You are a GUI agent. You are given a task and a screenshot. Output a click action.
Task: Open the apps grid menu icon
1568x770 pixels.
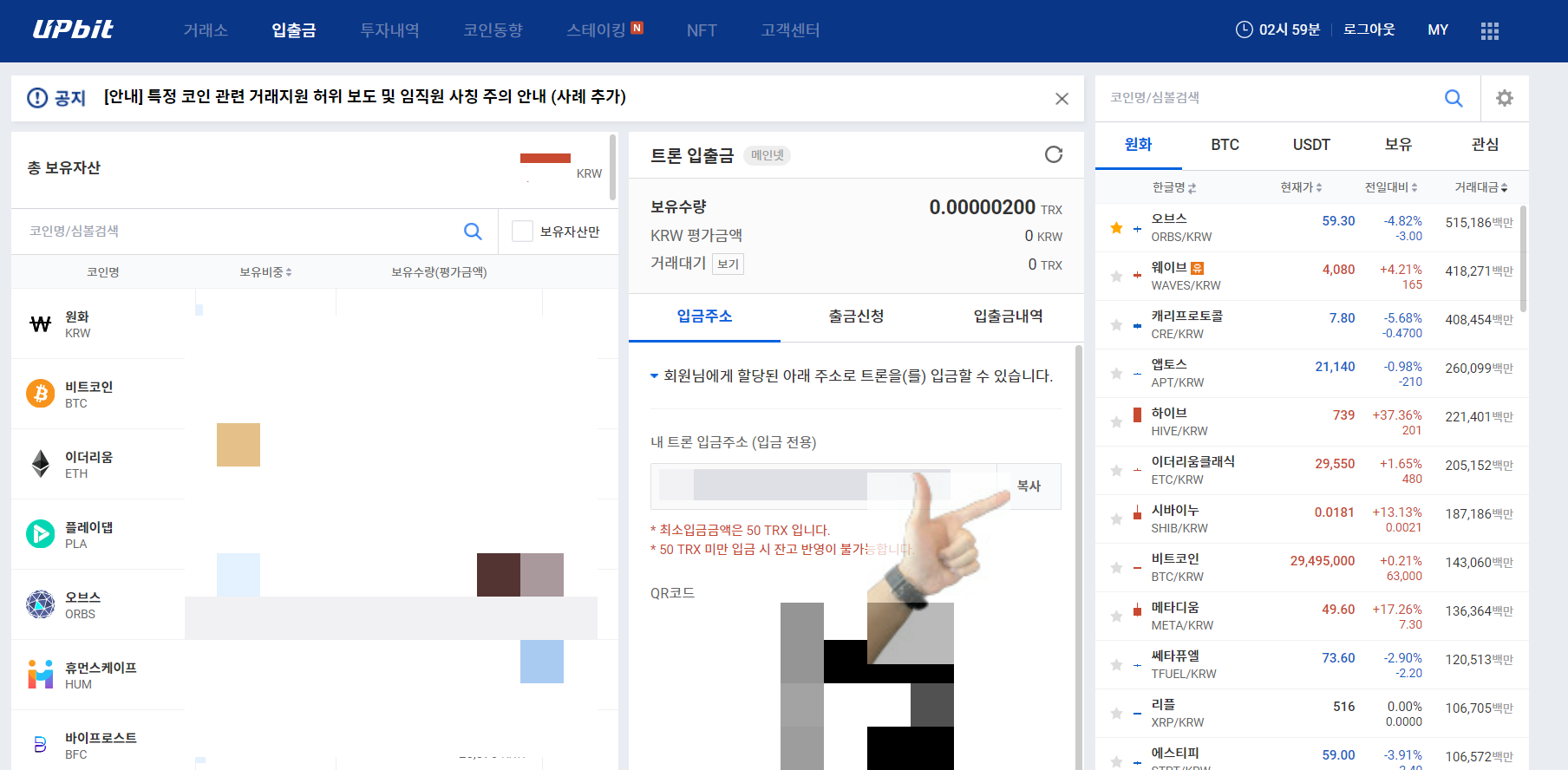coord(1490,30)
